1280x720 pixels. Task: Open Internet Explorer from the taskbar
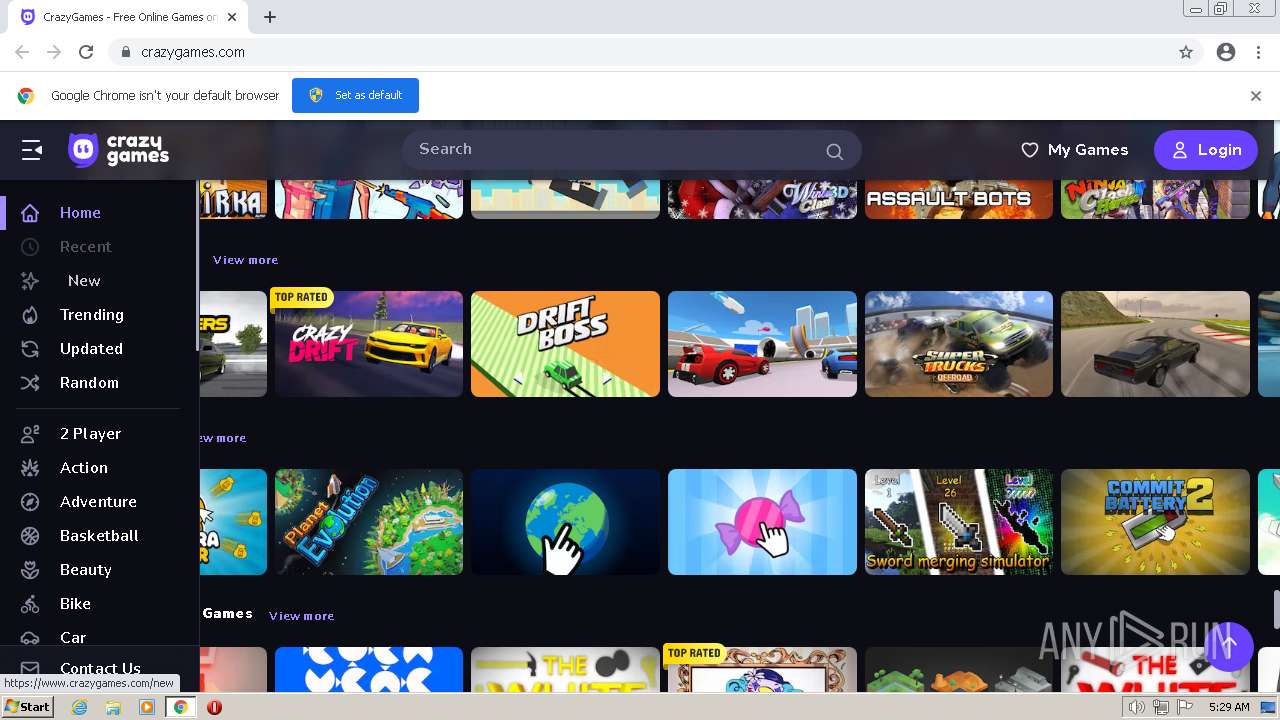pos(80,707)
